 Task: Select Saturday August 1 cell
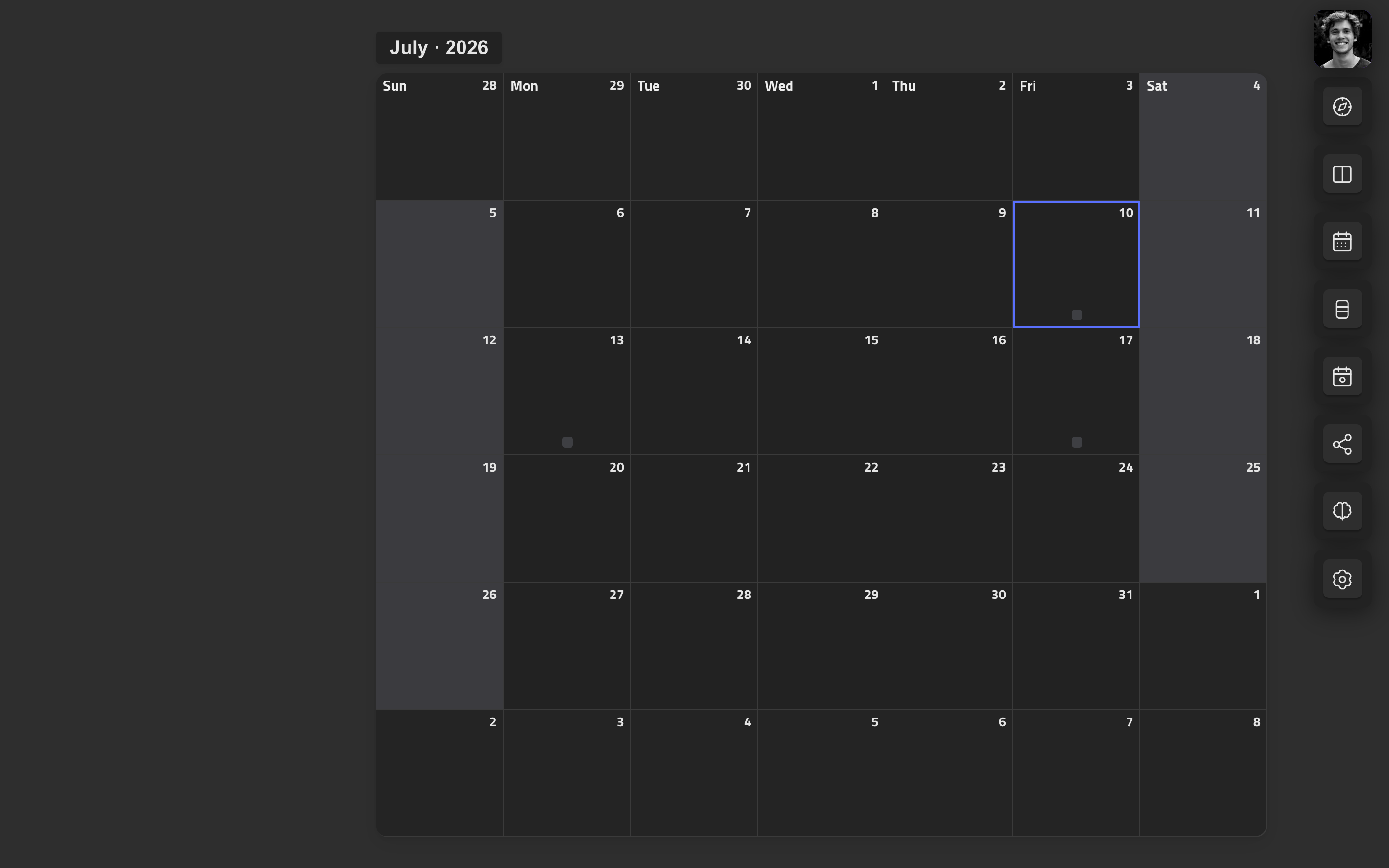pyautogui.click(x=1203, y=646)
